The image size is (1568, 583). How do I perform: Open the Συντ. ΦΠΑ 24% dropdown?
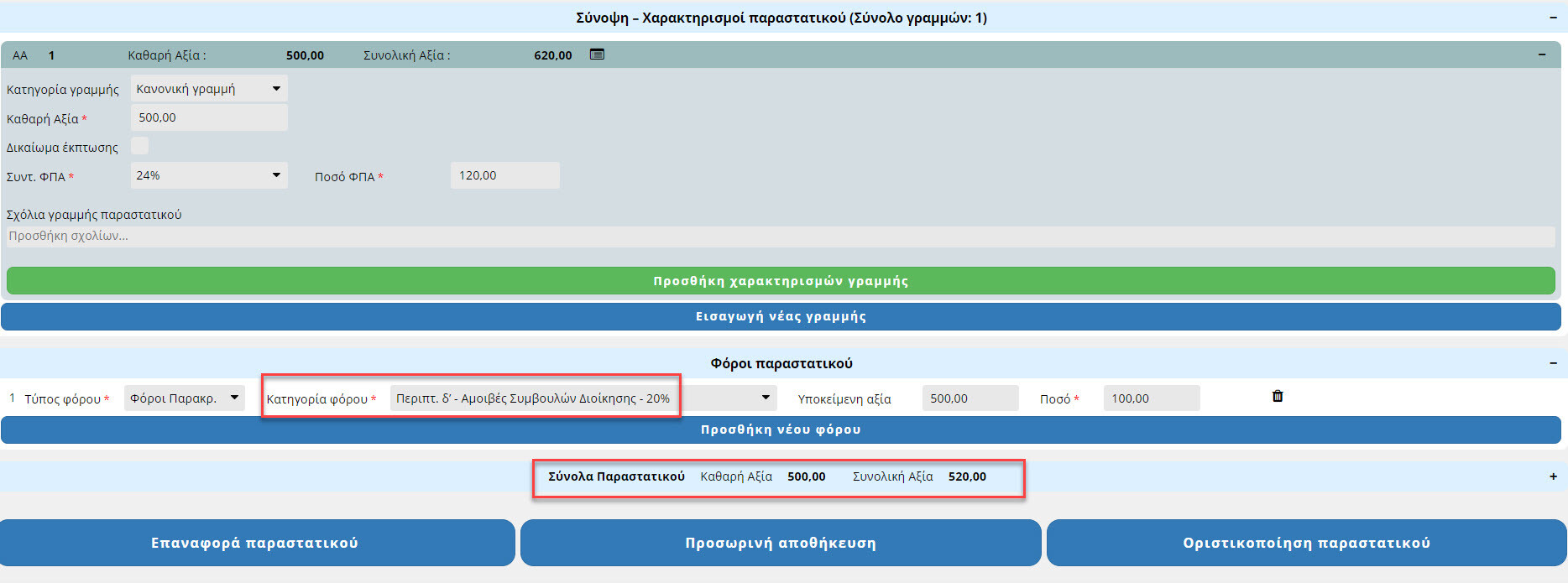(x=209, y=175)
